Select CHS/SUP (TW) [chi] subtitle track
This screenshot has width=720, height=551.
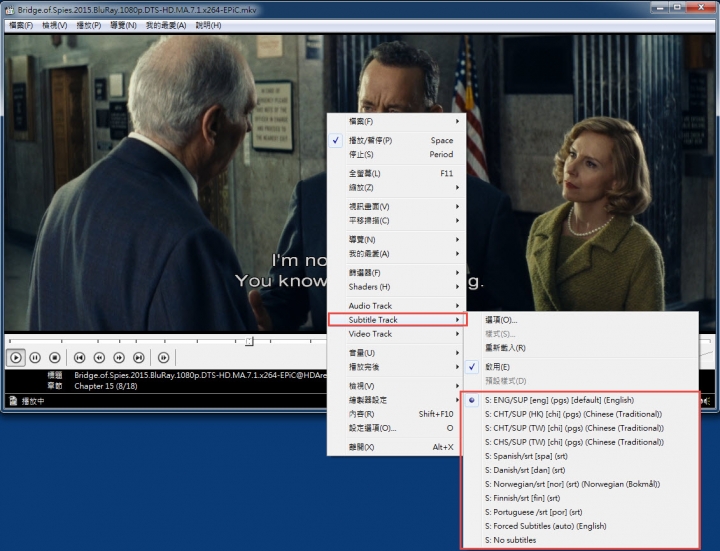(581, 442)
